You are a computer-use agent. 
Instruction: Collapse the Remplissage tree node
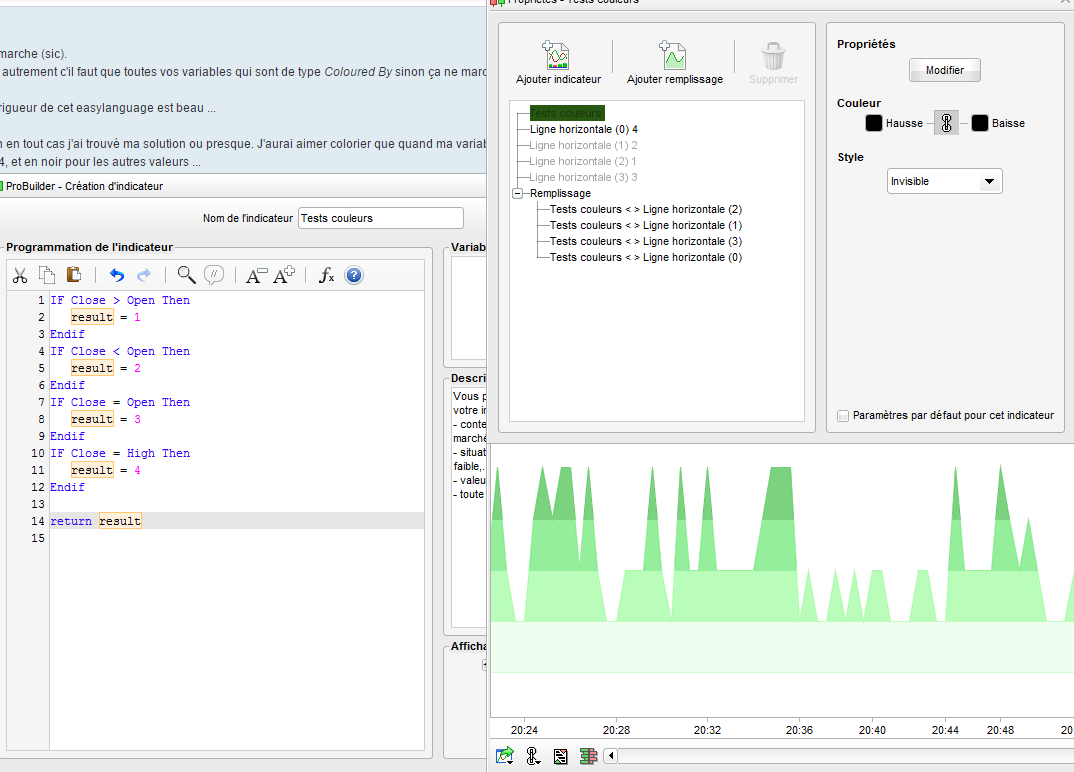(x=517, y=194)
